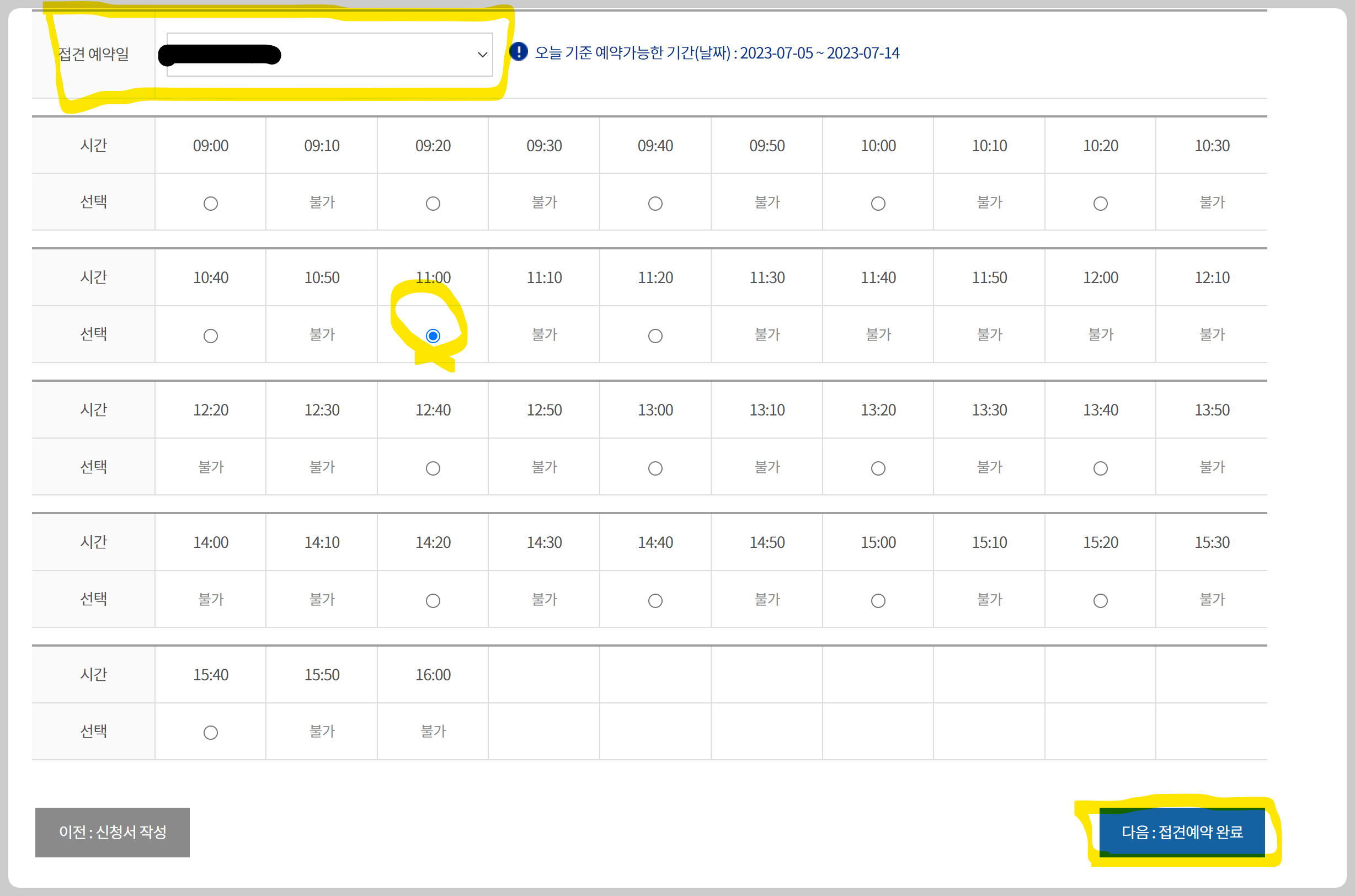
Task: Click the 불가 cell under 10:50
Action: pyautogui.click(x=322, y=334)
